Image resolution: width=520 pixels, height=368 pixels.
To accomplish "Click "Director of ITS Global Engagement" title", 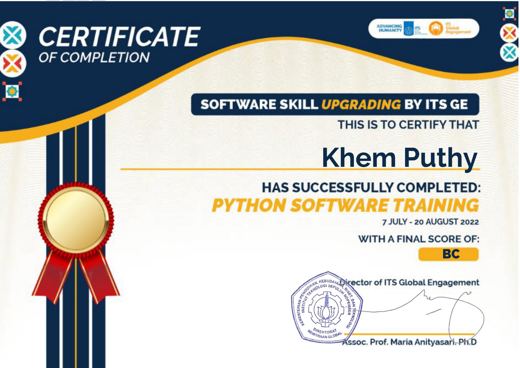I will (x=409, y=282).
